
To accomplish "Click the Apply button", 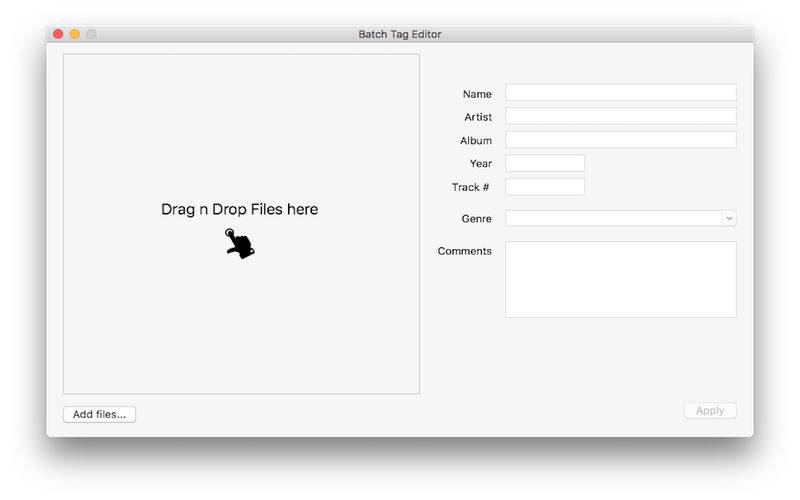I will coord(710,411).
